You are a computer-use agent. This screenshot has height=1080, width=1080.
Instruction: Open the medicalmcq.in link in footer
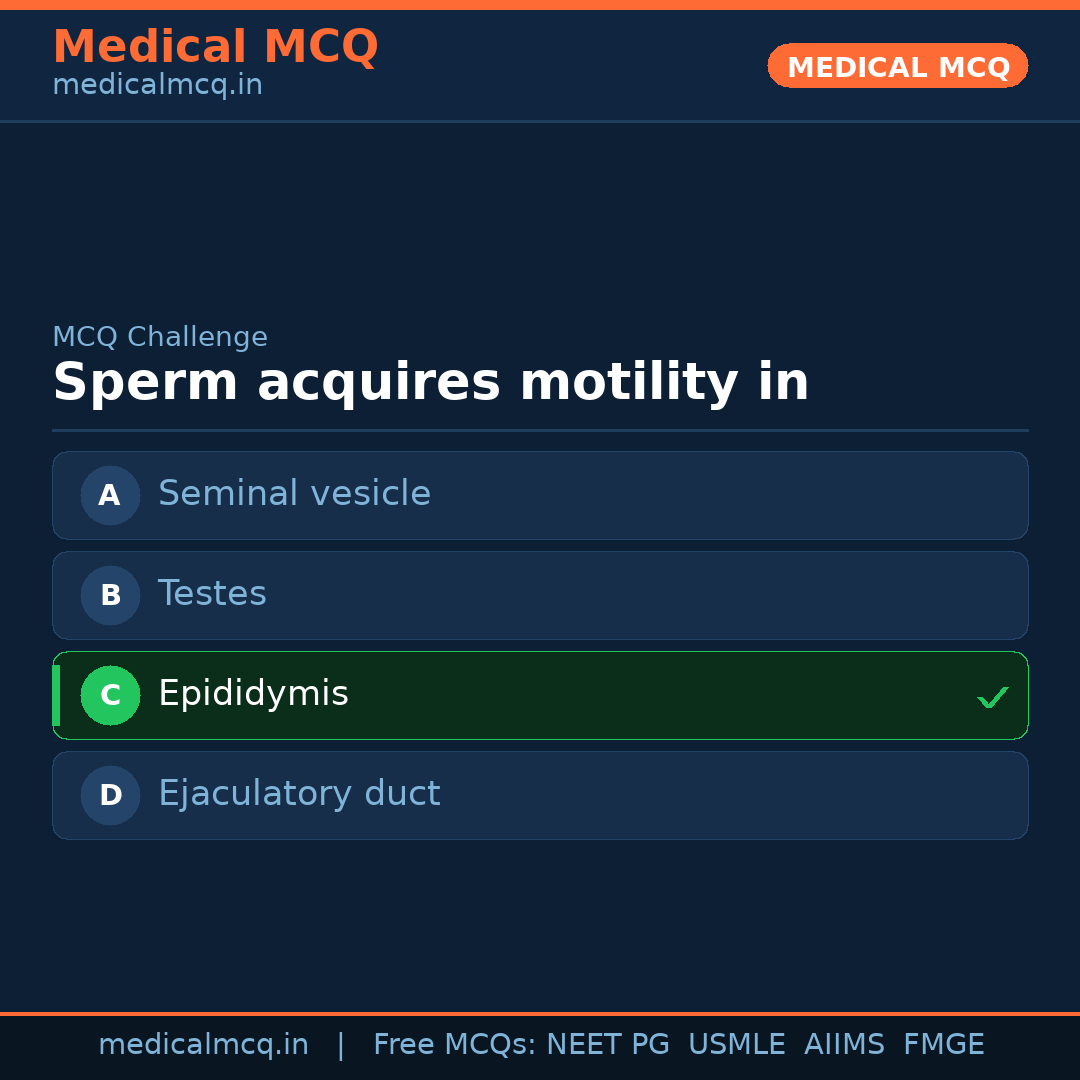click(203, 1045)
